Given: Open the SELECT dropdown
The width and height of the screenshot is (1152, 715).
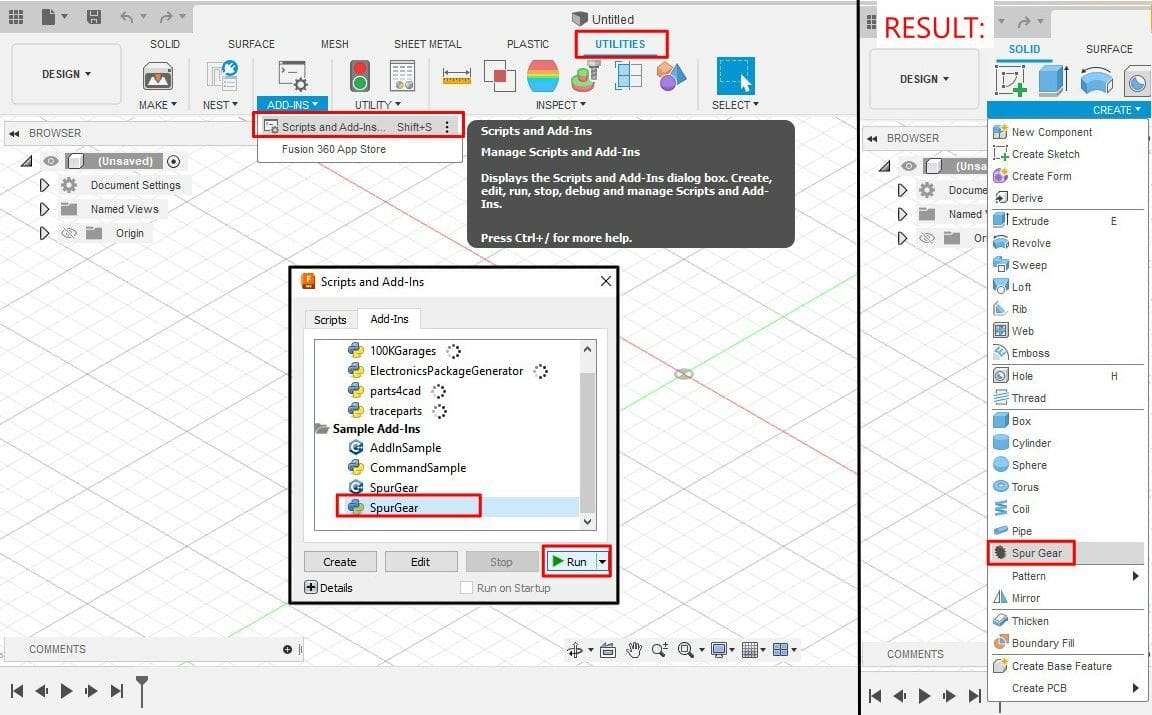Looking at the screenshot, I should click(x=735, y=105).
